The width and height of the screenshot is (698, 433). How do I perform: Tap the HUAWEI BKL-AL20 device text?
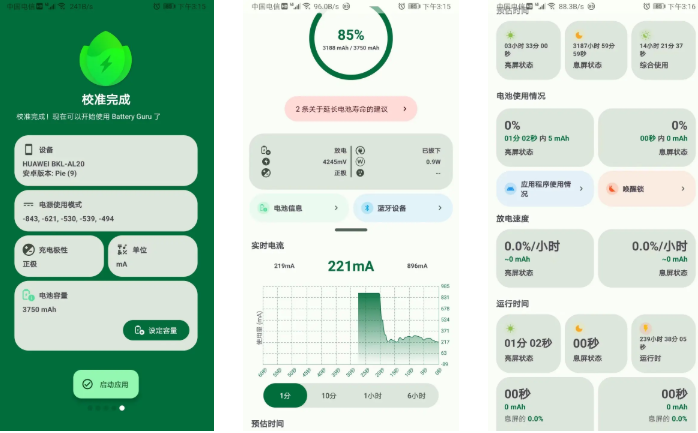point(53,163)
